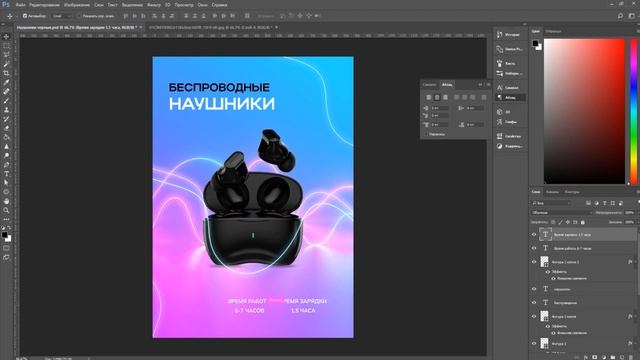Select the Brush tool
The height and width of the screenshot is (360, 640).
click(6, 100)
